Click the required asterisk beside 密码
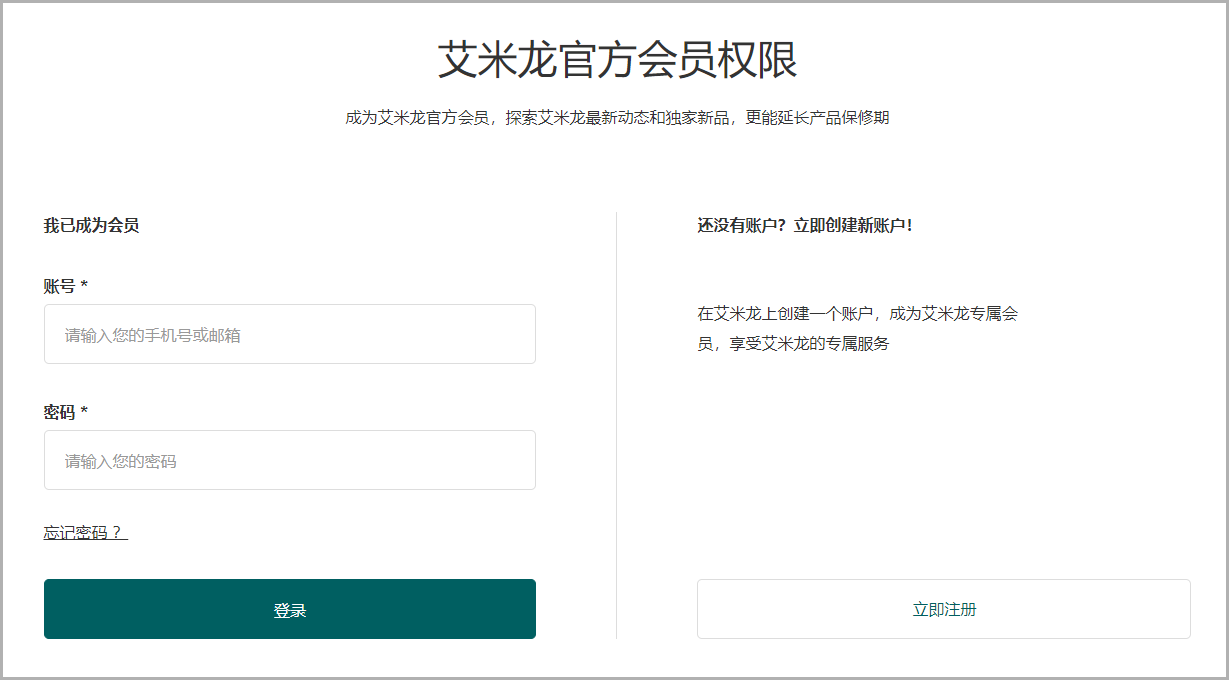The image size is (1229, 680). pyautogui.click(x=84, y=412)
